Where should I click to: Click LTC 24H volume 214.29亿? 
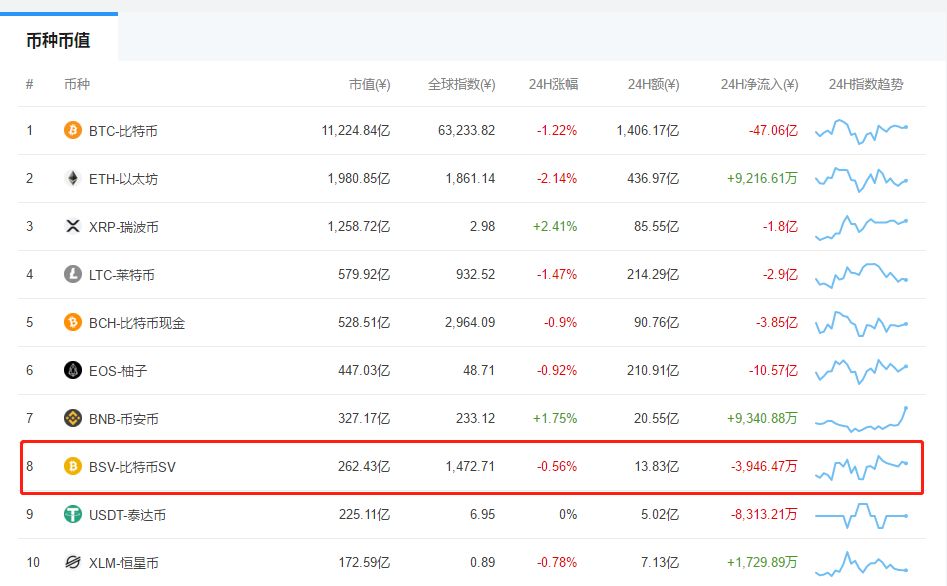653,274
